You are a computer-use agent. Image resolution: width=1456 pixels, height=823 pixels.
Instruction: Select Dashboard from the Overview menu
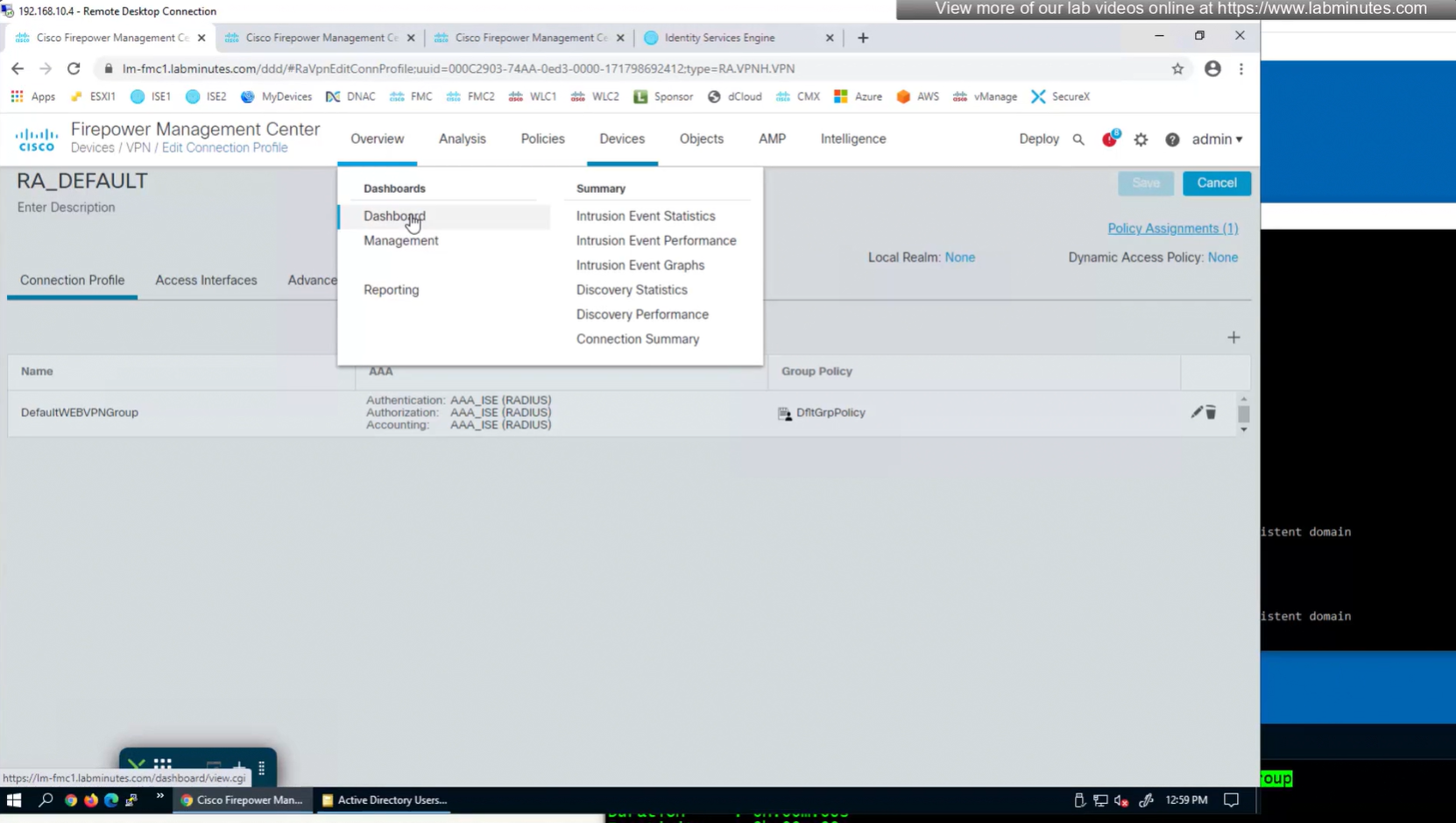pos(394,216)
